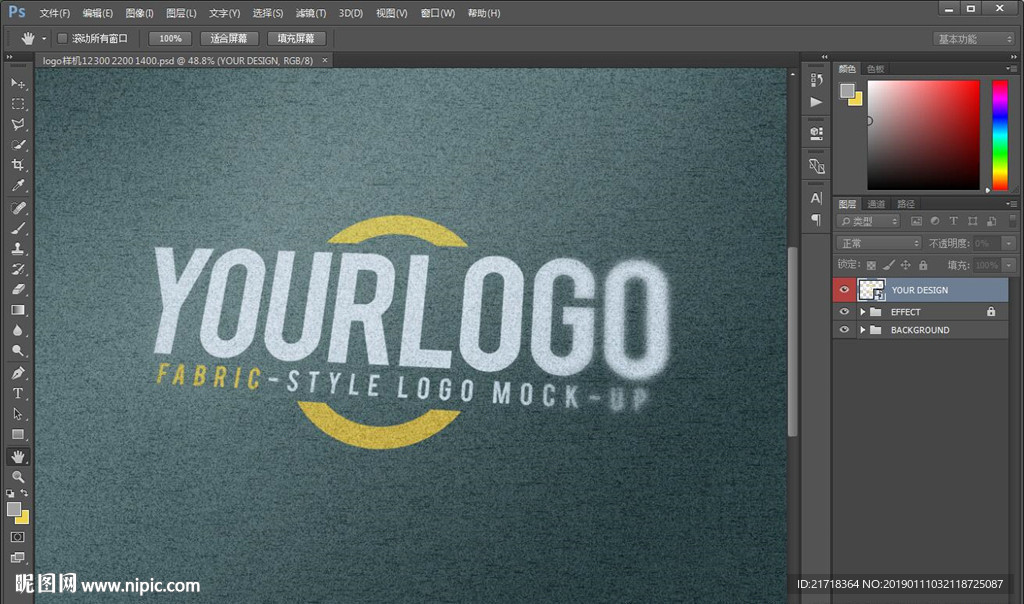
Task: Switch to the Channels tab
Action: (876, 204)
